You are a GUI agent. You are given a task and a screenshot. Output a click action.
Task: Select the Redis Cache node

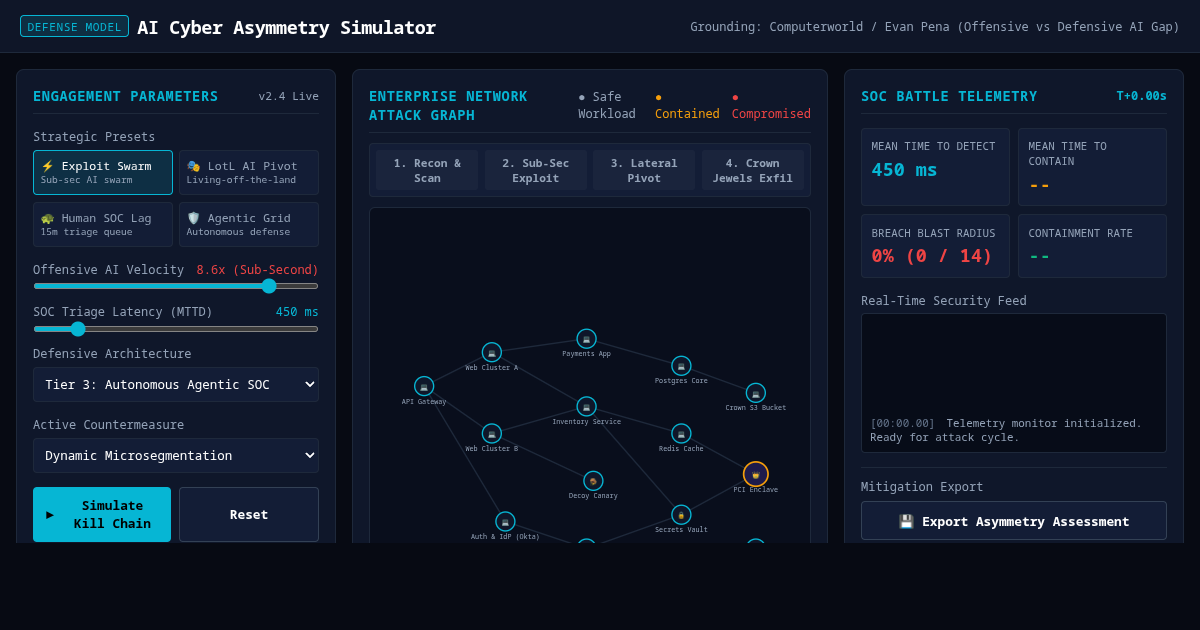(681, 434)
